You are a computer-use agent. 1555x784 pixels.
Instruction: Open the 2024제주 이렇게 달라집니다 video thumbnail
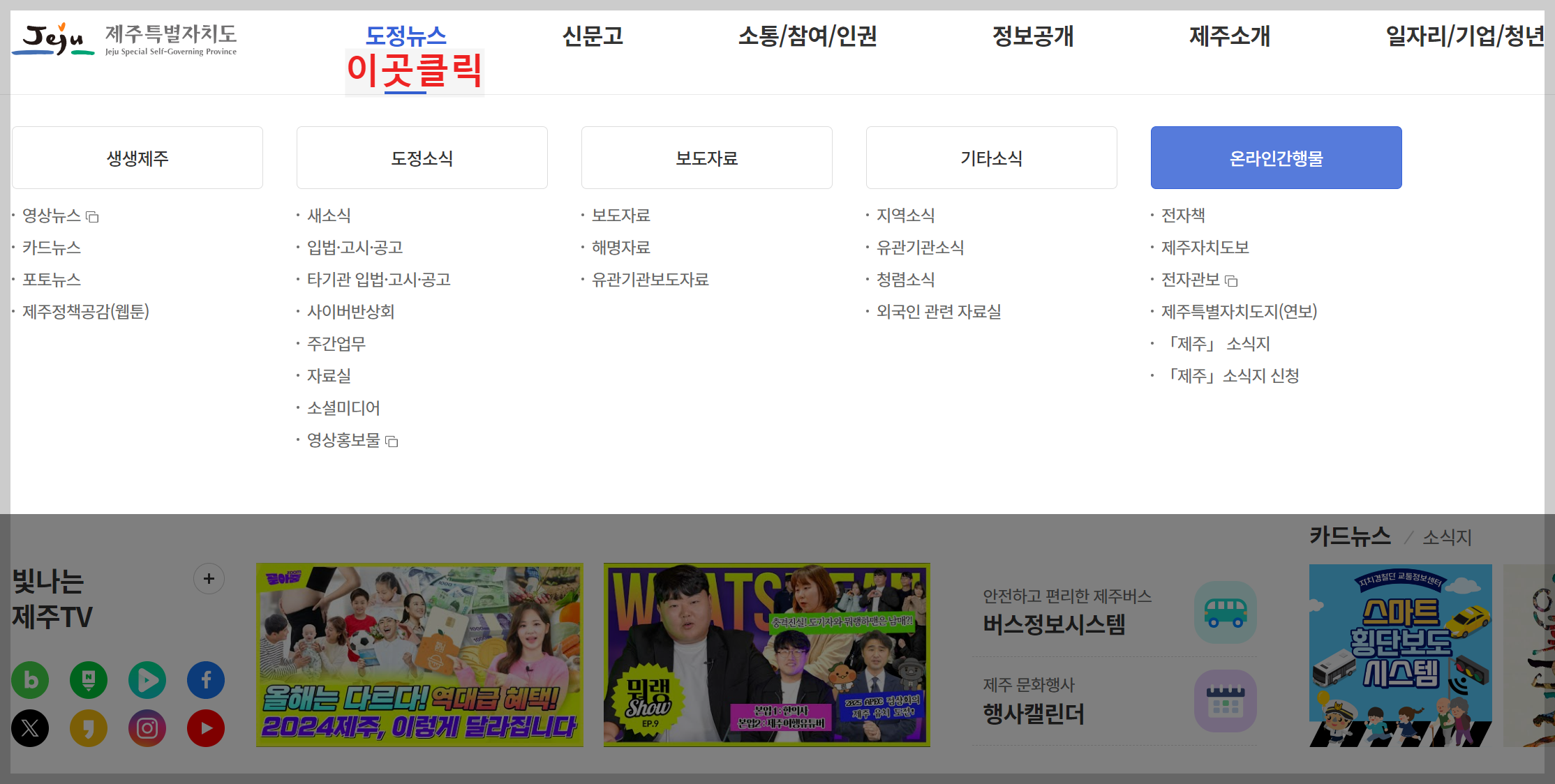[419, 655]
